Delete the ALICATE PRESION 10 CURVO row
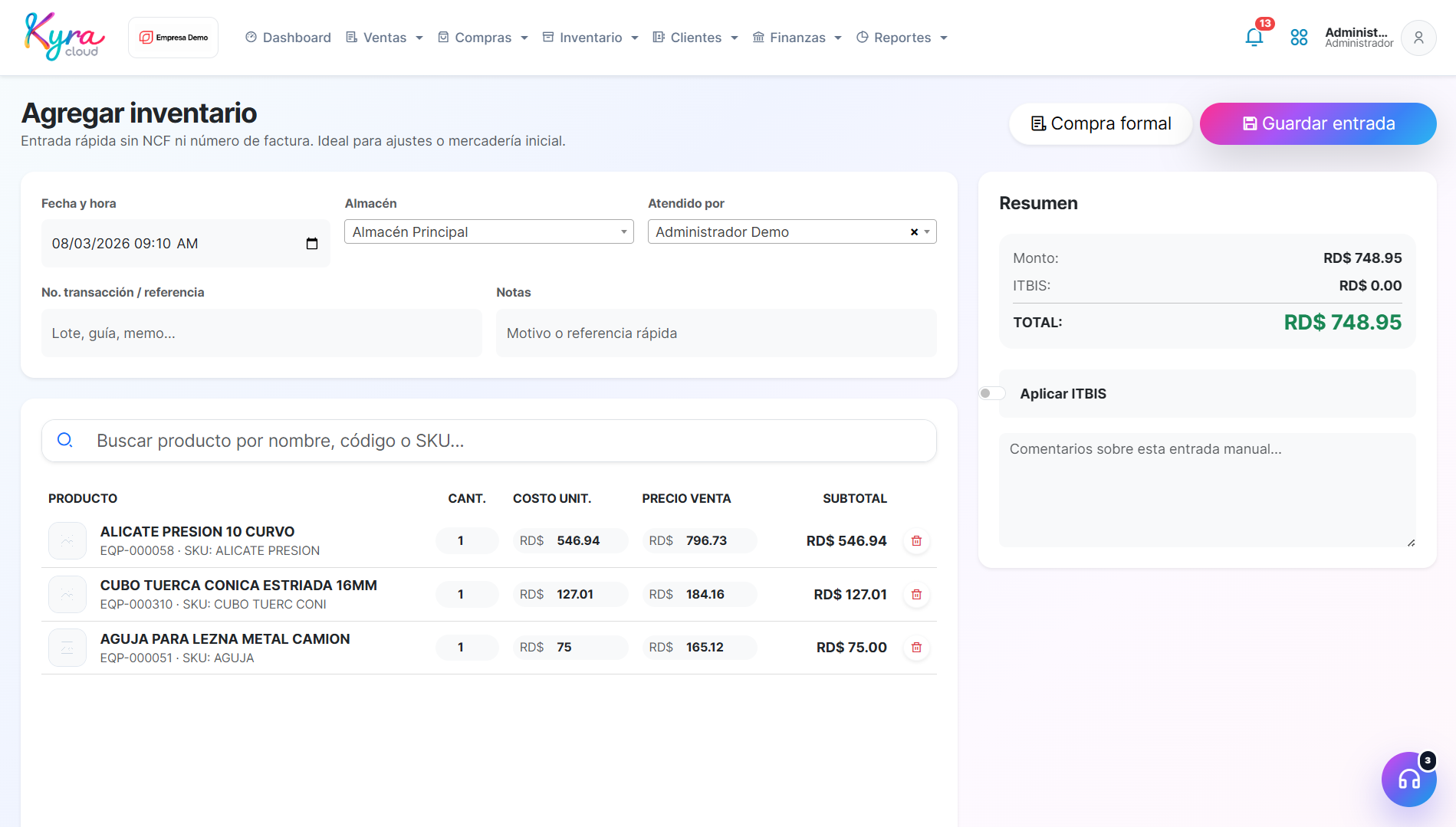This screenshot has width=1456, height=827. point(916,541)
